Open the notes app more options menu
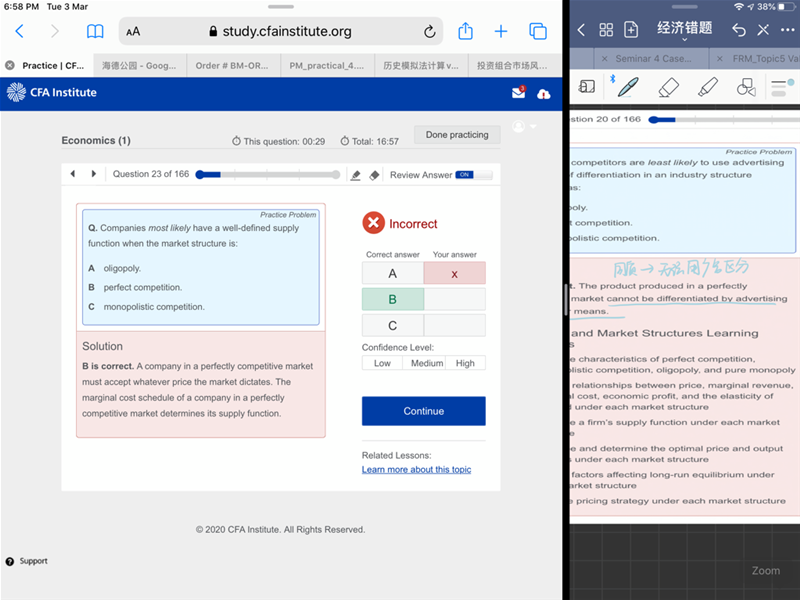 pyautogui.click(x=788, y=30)
